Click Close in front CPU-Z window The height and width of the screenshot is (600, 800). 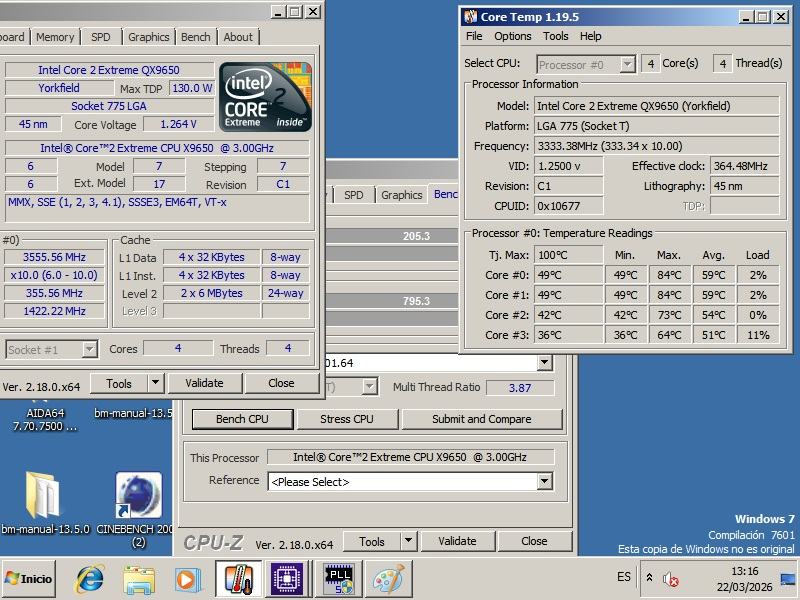[x=281, y=383]
